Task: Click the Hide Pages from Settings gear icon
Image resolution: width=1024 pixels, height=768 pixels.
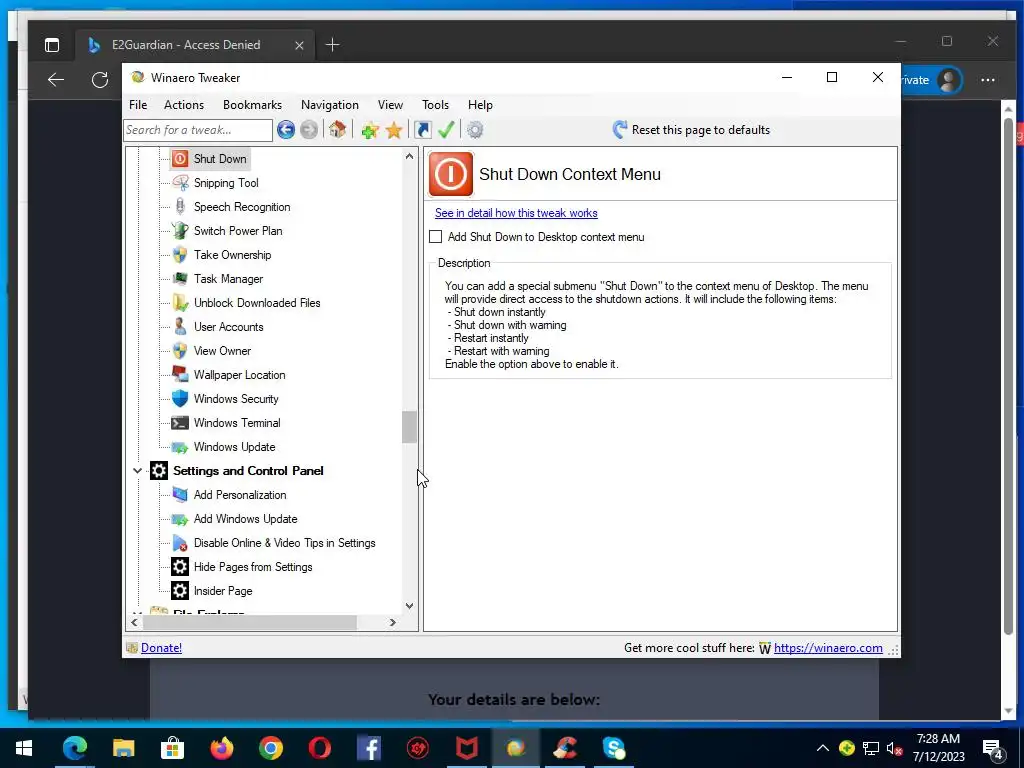Action: 180,566
